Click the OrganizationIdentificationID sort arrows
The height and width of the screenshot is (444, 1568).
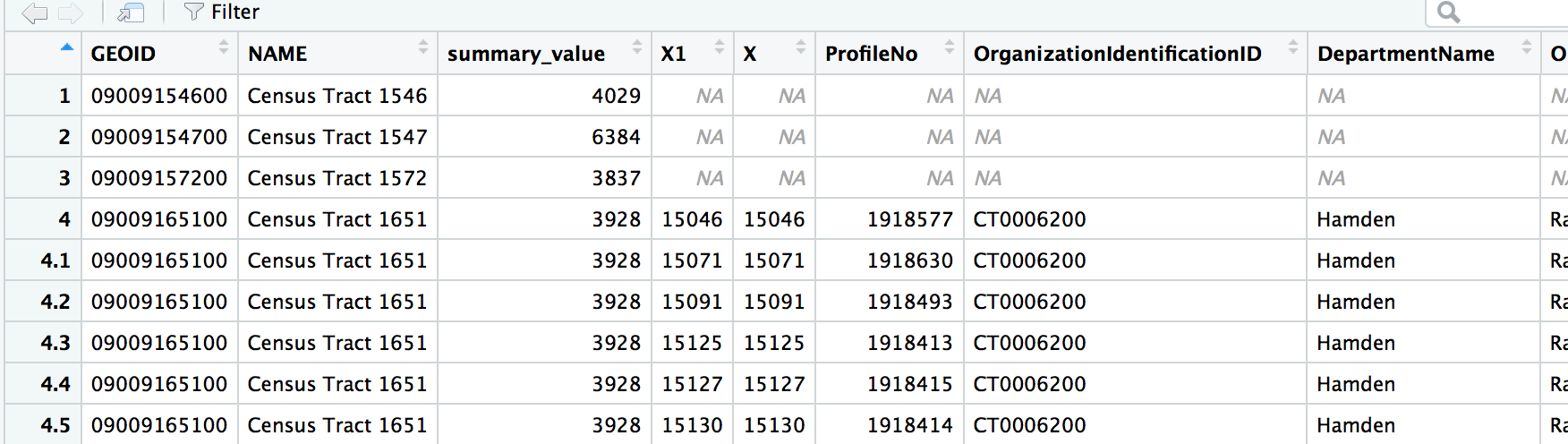1293,48
